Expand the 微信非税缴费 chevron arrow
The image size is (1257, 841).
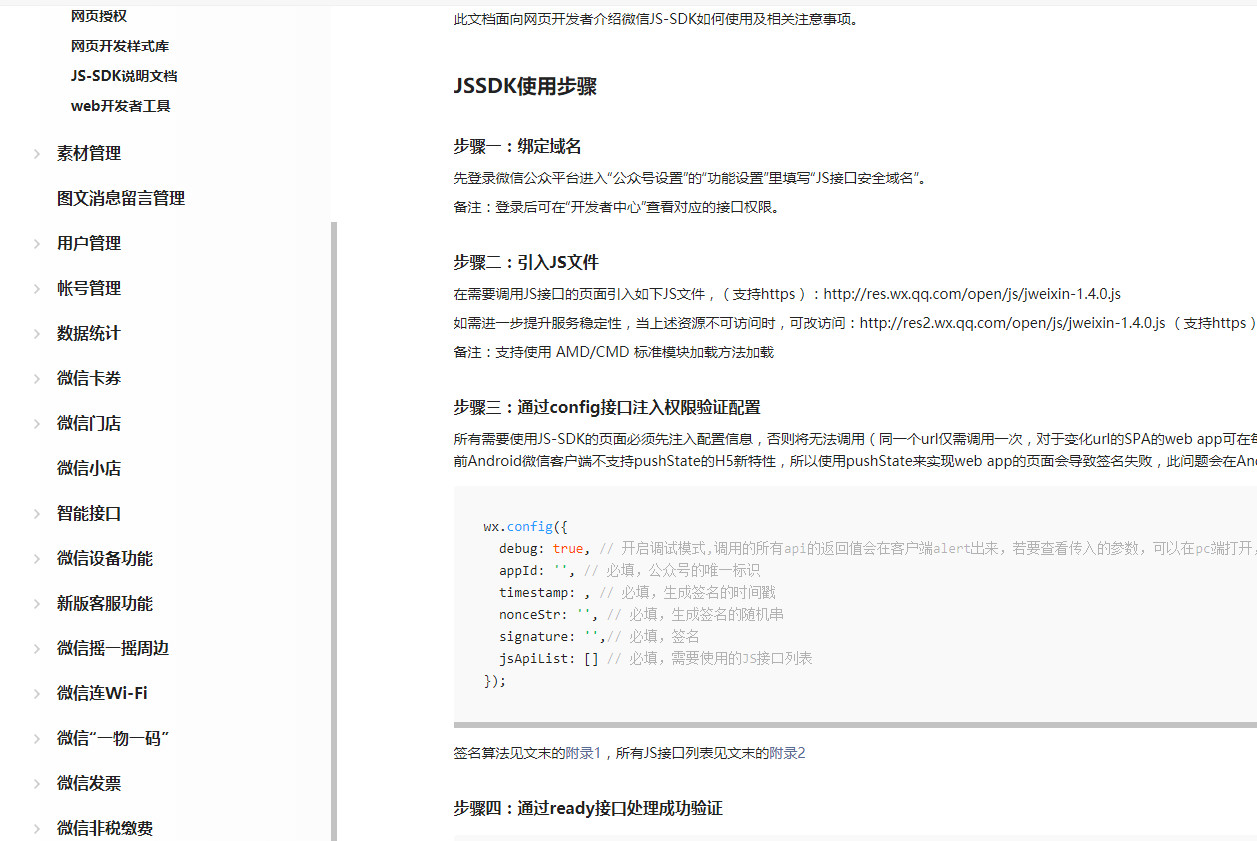point(37,829)
